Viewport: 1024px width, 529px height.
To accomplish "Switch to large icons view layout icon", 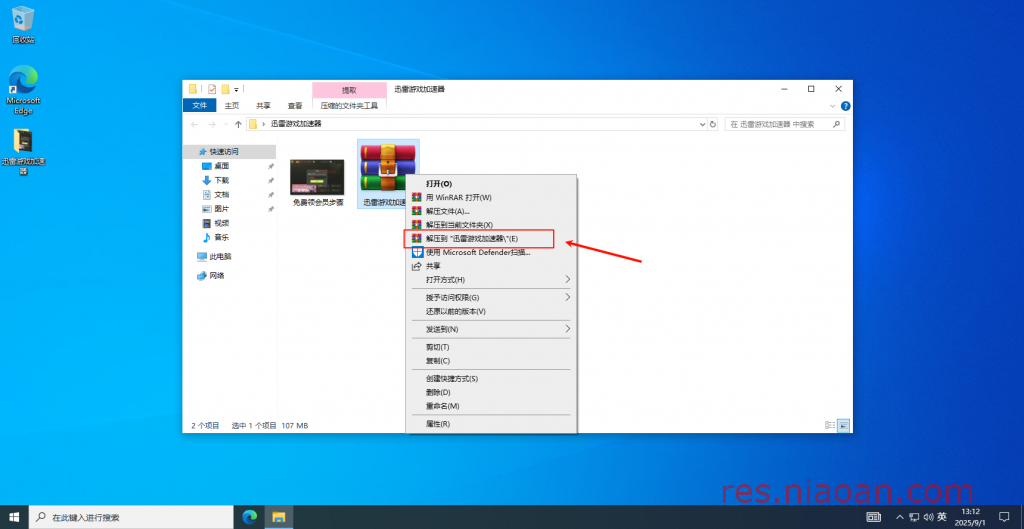I will tap(843, 425).
